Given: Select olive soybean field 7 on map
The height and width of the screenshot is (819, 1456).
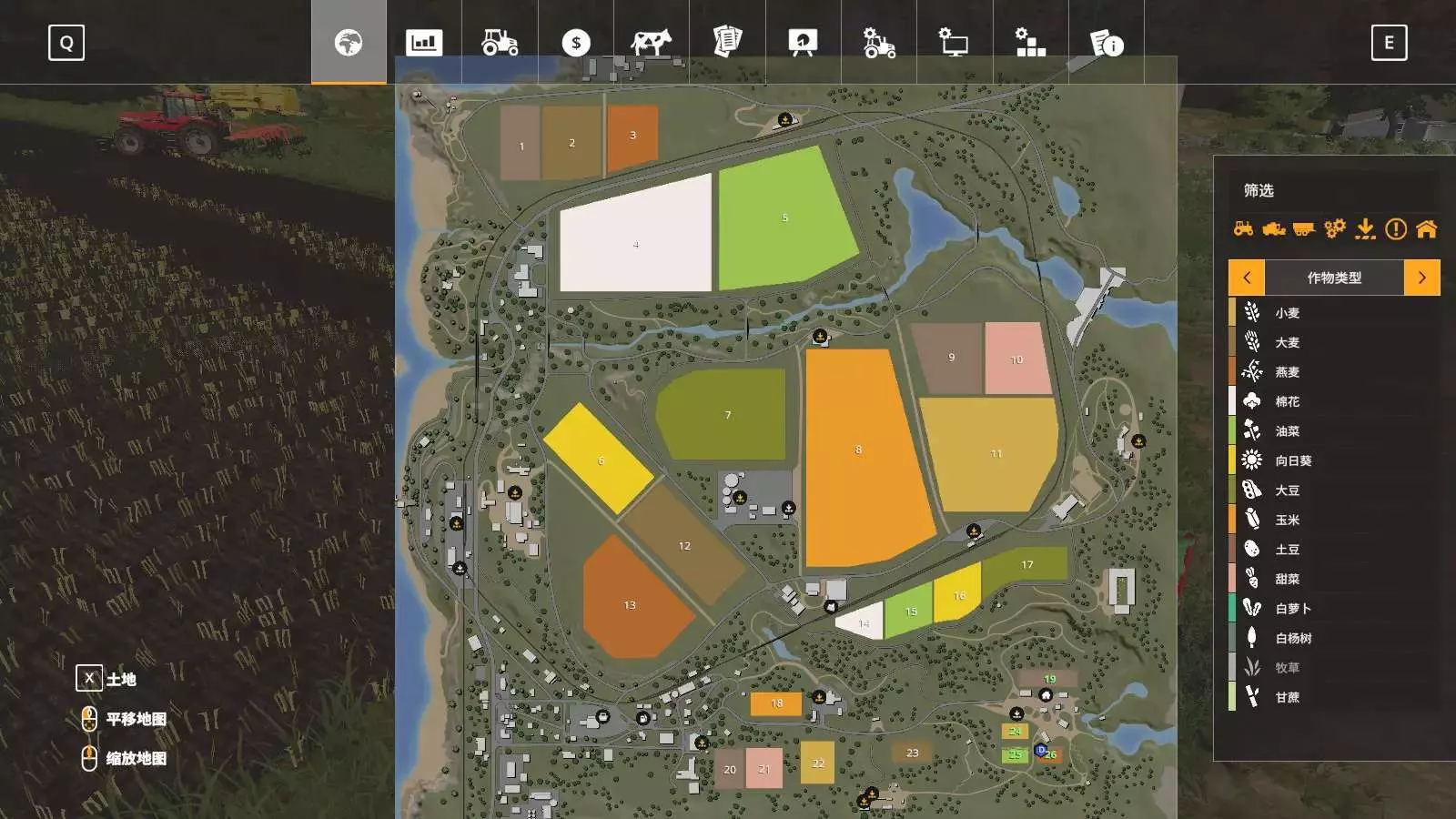Looking at the screenshot, I should 723,414.
